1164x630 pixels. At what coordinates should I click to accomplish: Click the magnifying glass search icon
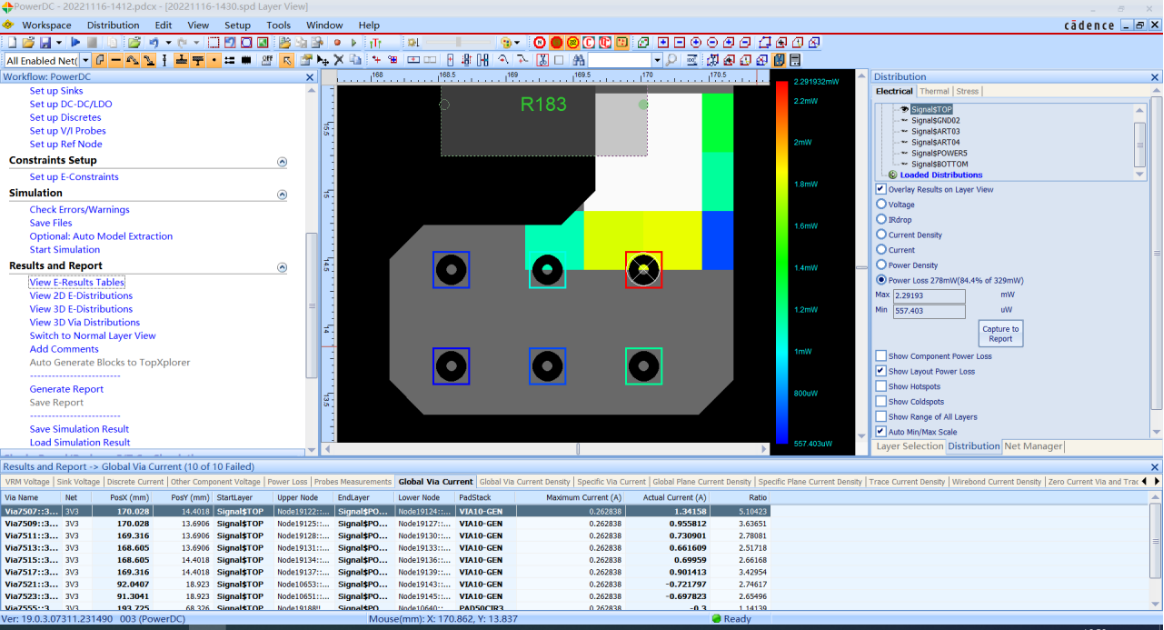click(671, 60)
